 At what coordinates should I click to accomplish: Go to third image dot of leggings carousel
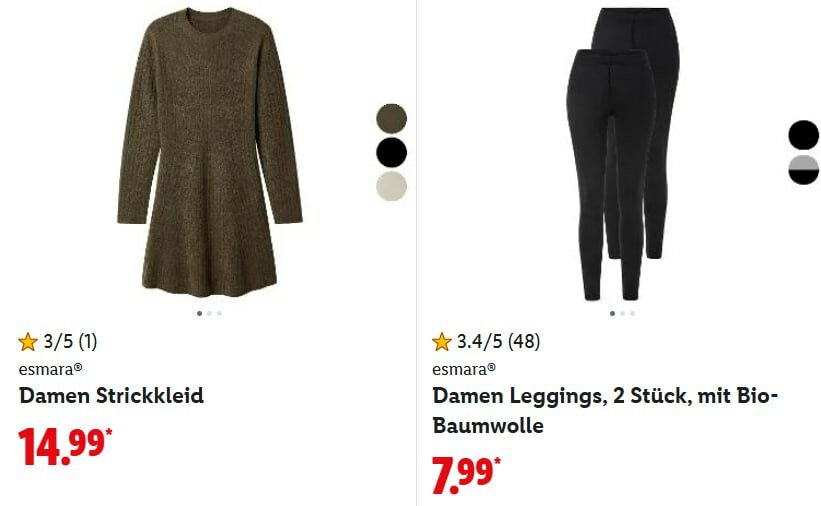pyautogui.click(x=633, y=313)
